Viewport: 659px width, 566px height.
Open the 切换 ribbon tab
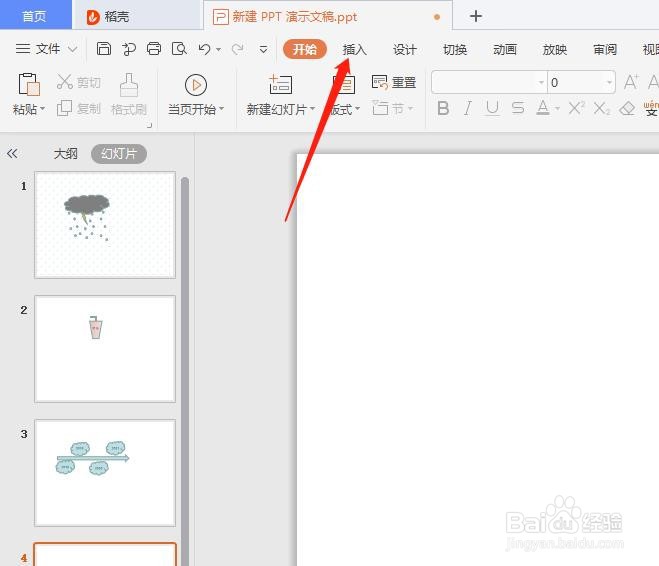[x=455, y=50]
